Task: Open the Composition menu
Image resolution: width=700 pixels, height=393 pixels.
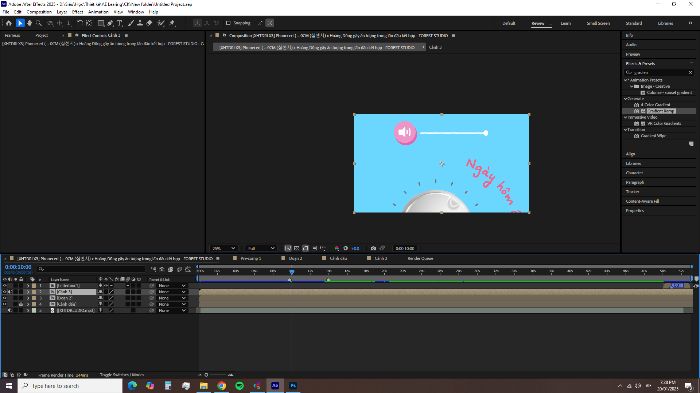Action: tap(39, 12)
